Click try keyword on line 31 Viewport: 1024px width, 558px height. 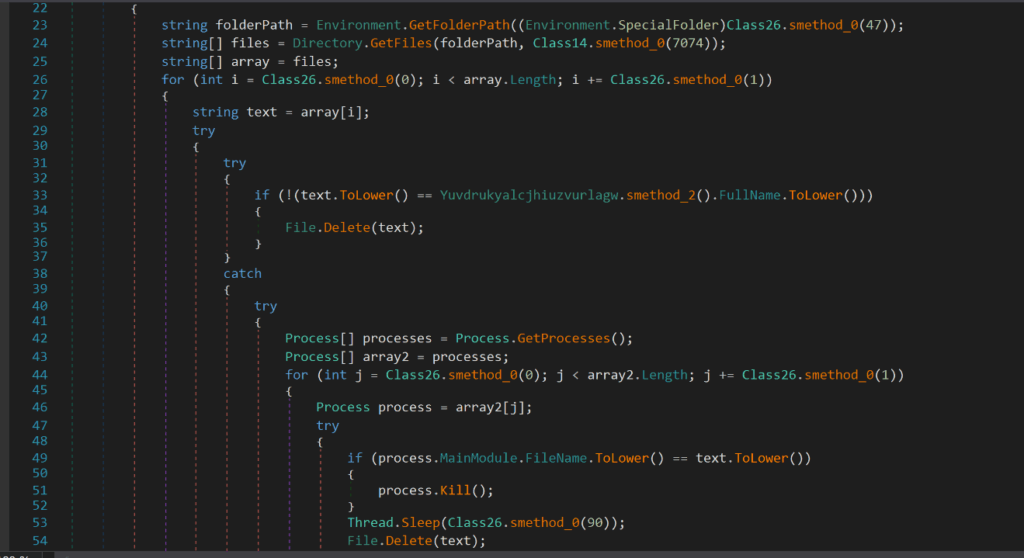point(234,163)
